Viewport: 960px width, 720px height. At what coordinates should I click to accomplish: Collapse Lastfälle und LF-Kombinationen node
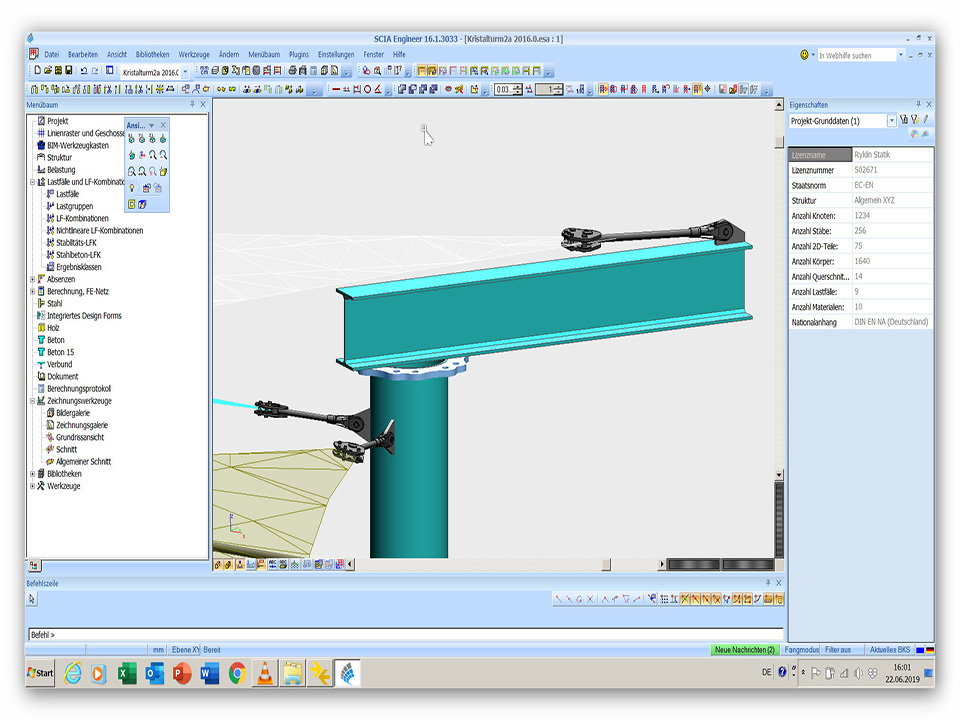coord(32,182)
